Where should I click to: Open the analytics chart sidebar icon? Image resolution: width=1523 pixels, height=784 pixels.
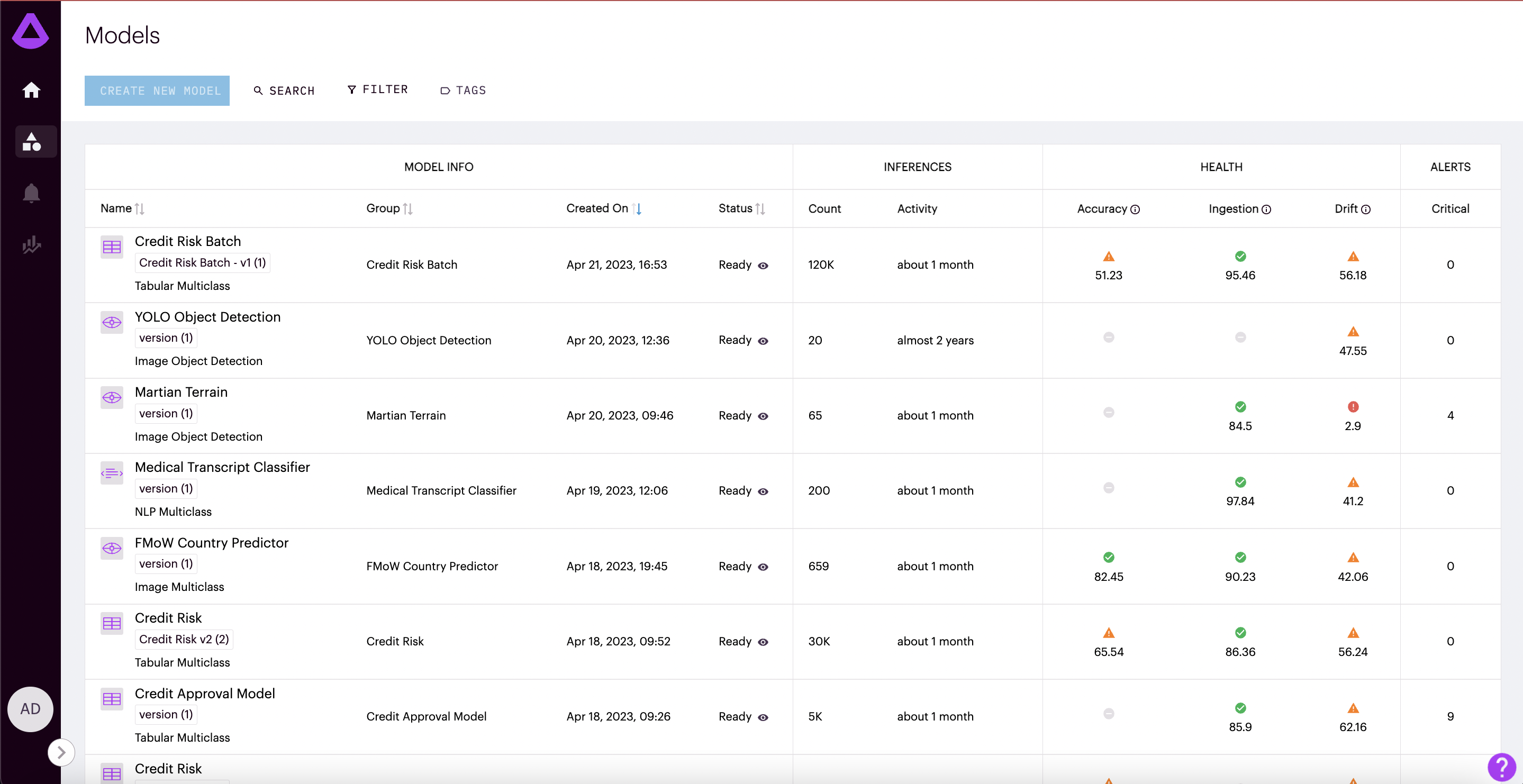(31, 244)
